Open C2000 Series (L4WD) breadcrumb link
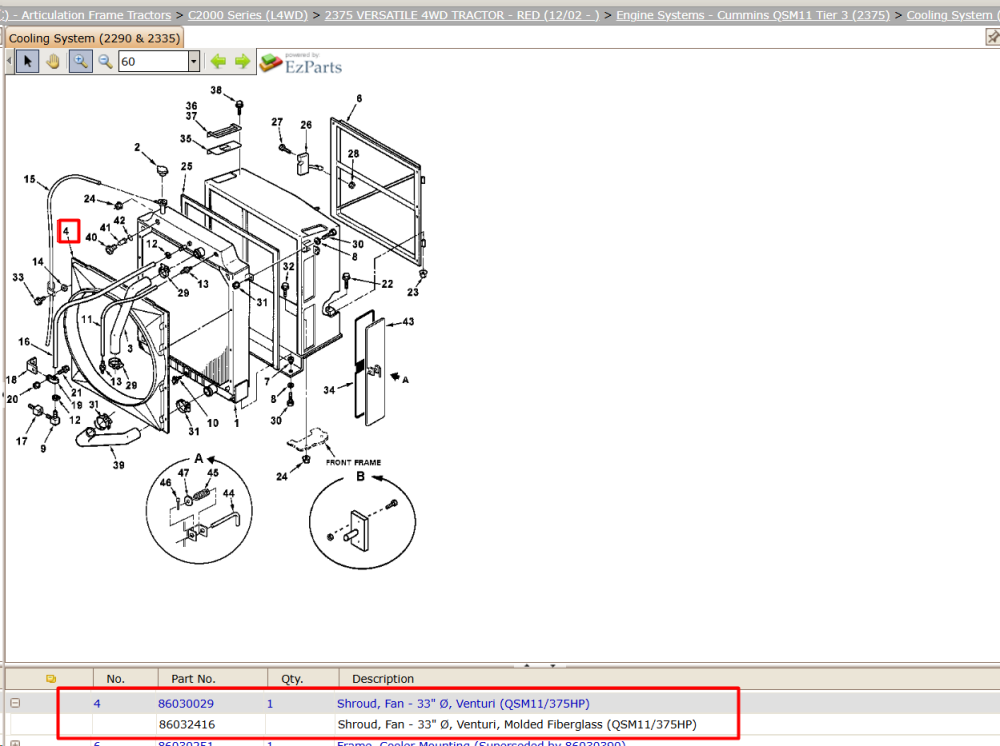 247,15
